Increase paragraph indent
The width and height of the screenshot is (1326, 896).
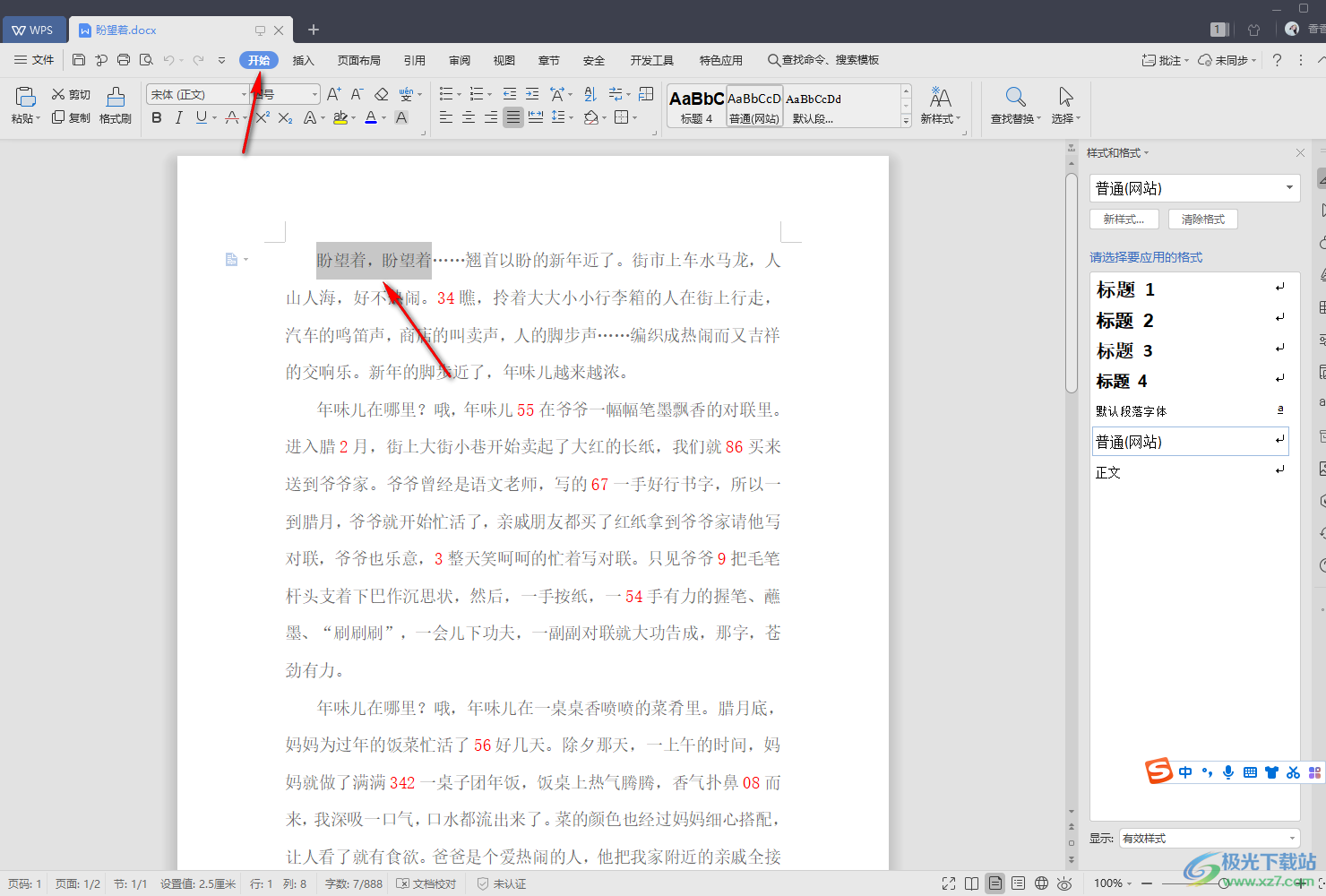point(532,94)
